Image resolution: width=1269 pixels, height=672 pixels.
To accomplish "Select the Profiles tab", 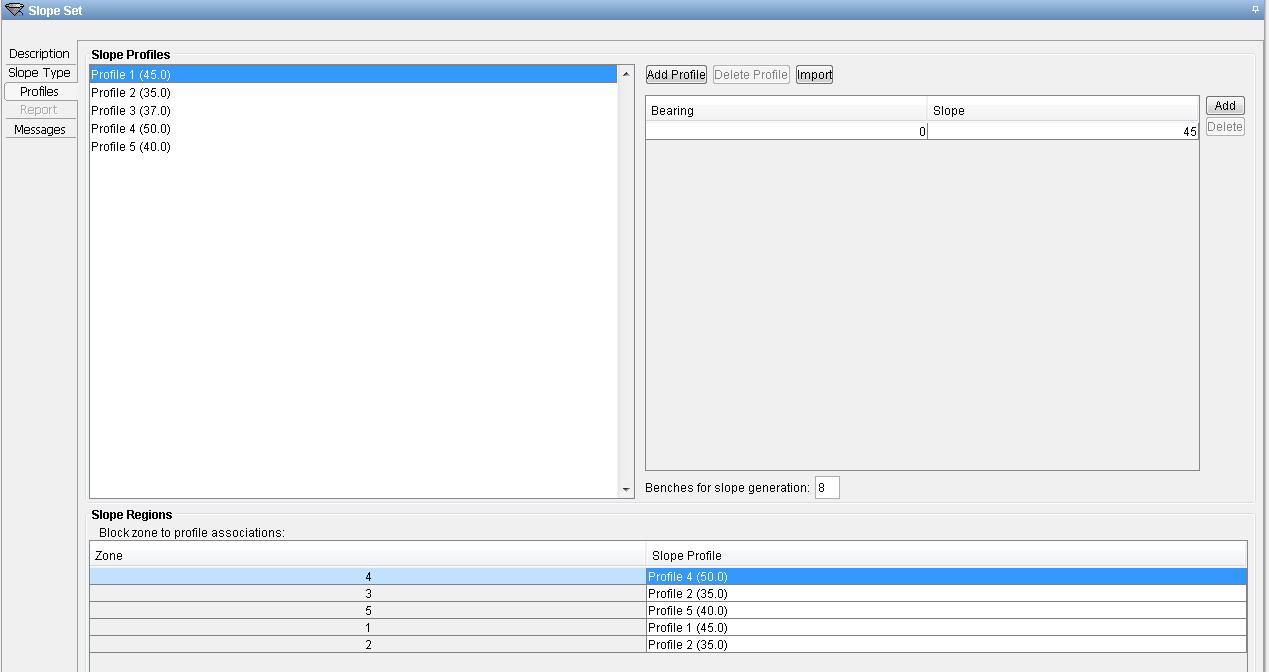I will 38,91.
